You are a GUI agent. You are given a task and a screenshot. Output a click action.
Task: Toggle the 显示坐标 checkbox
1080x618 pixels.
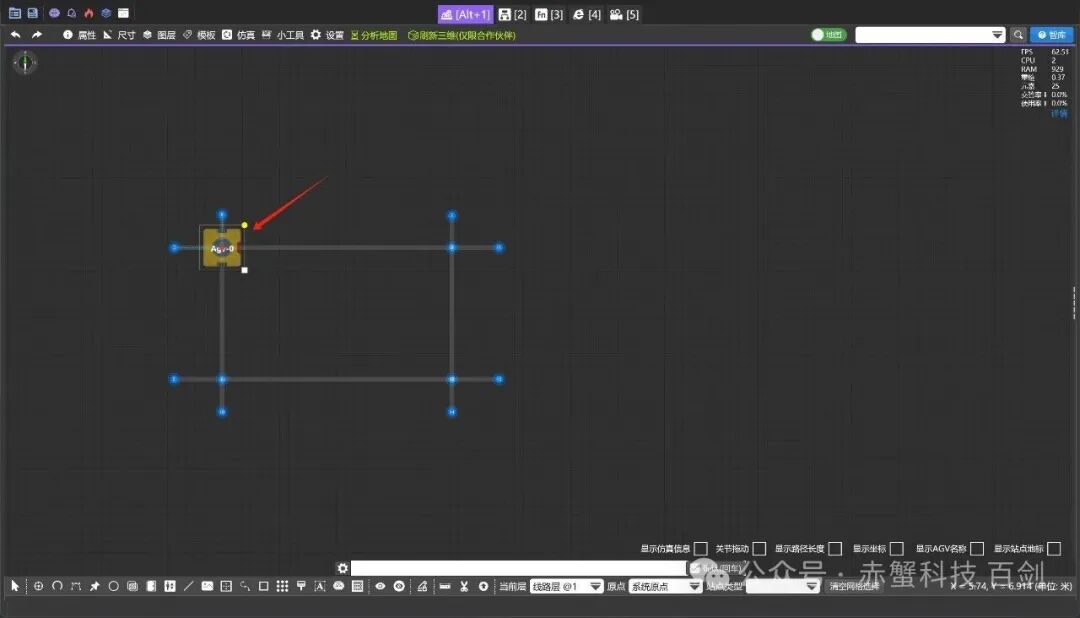pos(896,548)
